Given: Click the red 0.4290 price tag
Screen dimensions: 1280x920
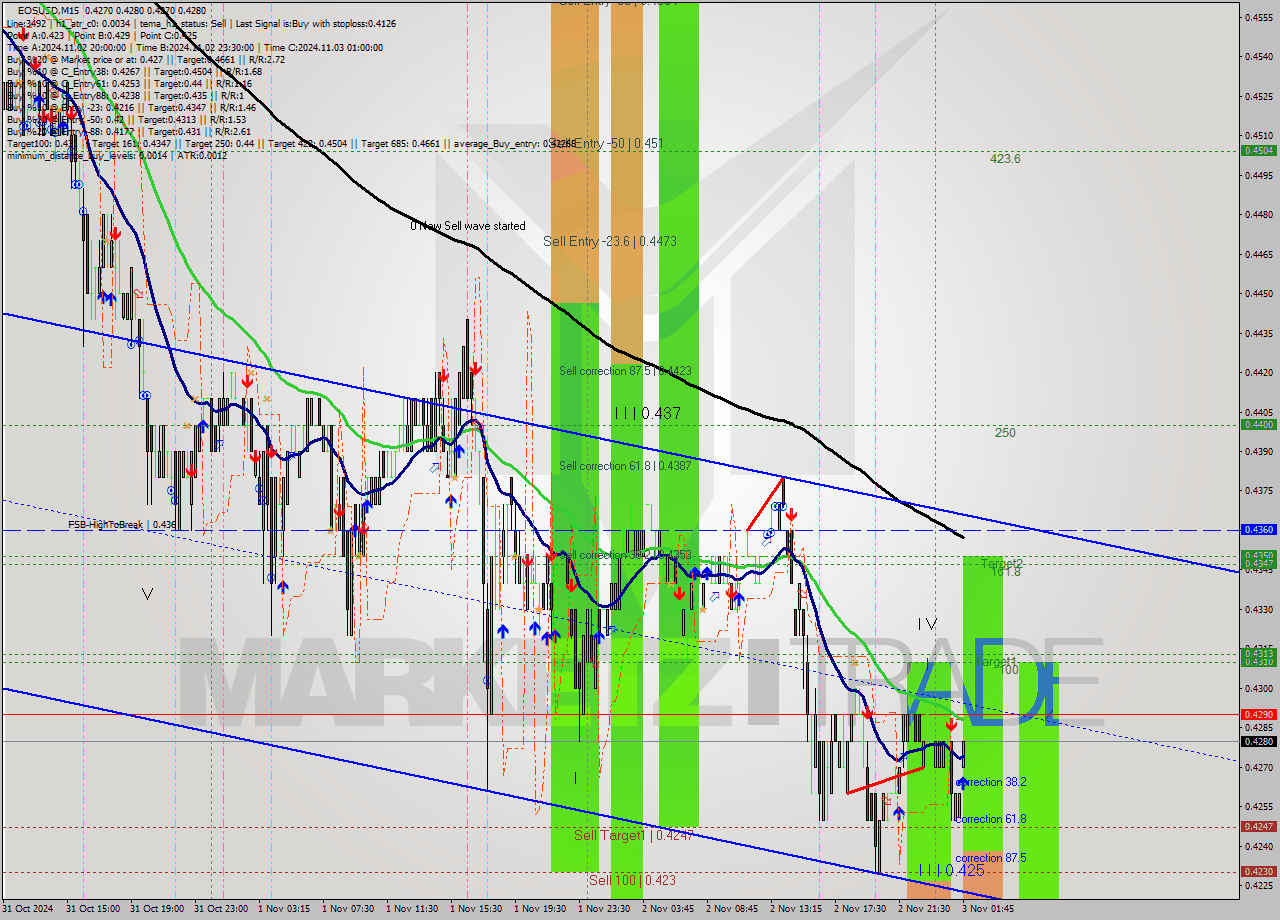Looking at the screenshot, I should pos(1257,714).
